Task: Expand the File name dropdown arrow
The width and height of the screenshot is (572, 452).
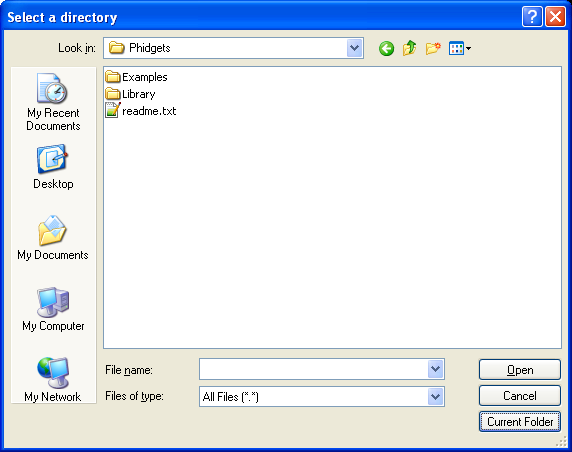Action: (435, 369)
